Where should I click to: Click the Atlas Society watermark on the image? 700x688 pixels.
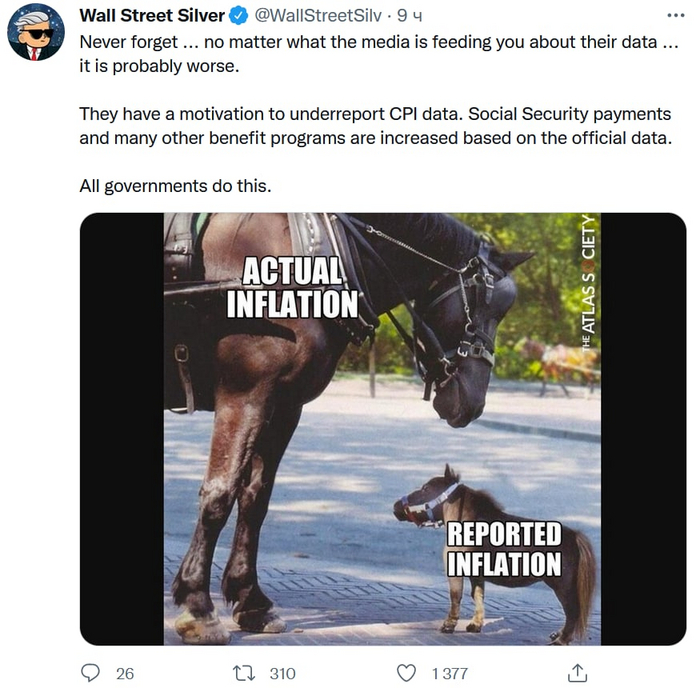tap(589, 282)
